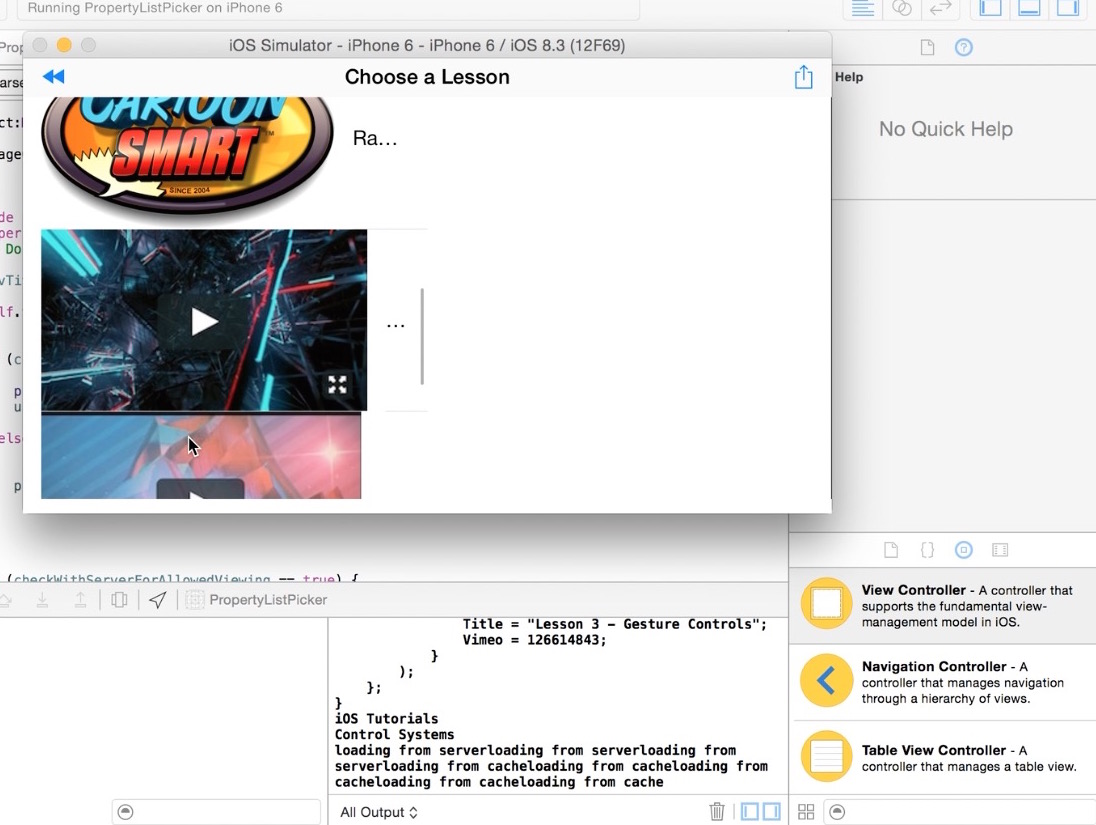Click the object library filter field
This screenshot has height=825, width=1096.
click(x=959, y=812)
